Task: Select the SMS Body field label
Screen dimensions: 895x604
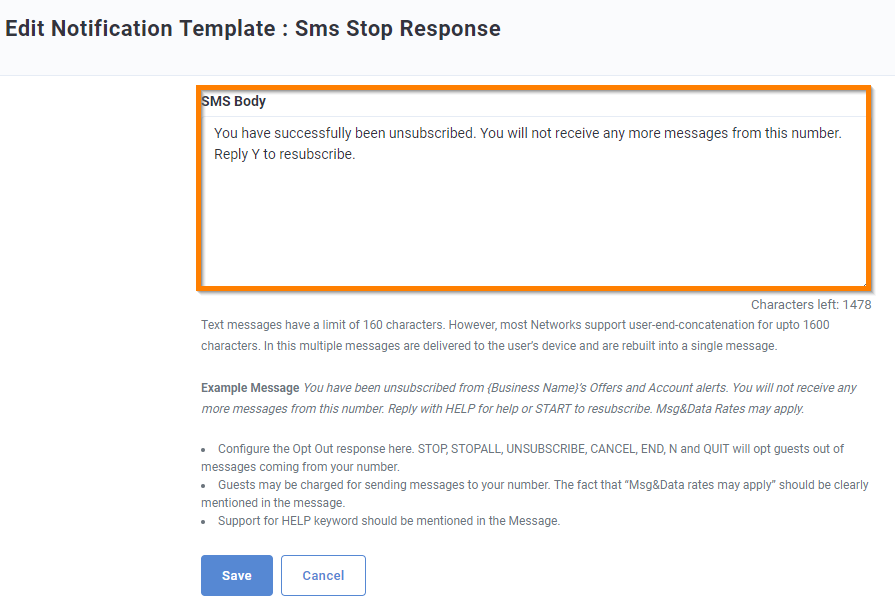Action: pyautogui.click(x=232, y=101)
